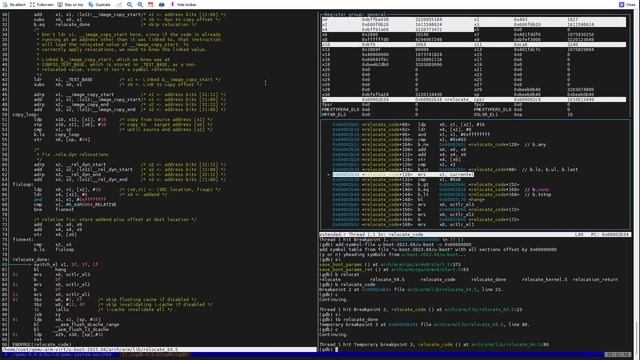The width and height of the screenshot is (640, 360).
Task: Hide toolbar using the pin button
Action: (x=183, y=4)
